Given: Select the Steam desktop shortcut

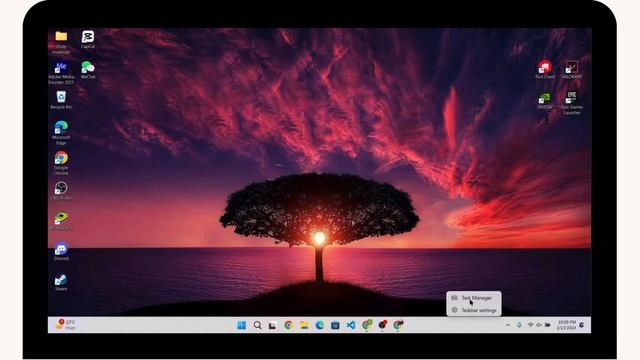Looking at the screenshot, I should (61, 282).
